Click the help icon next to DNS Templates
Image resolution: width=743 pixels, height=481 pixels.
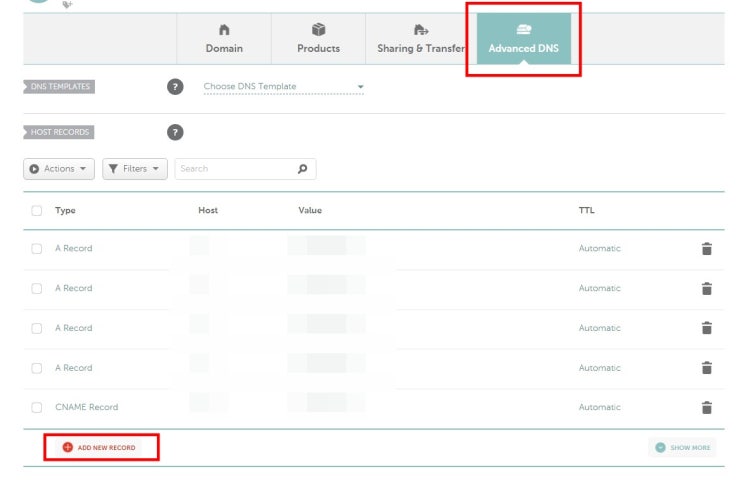tap(175, 87)
